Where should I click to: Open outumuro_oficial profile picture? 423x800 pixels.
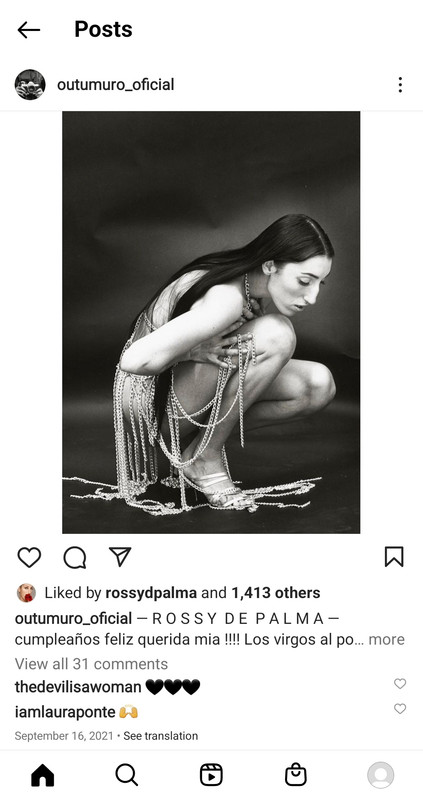[x=30, y=85]
